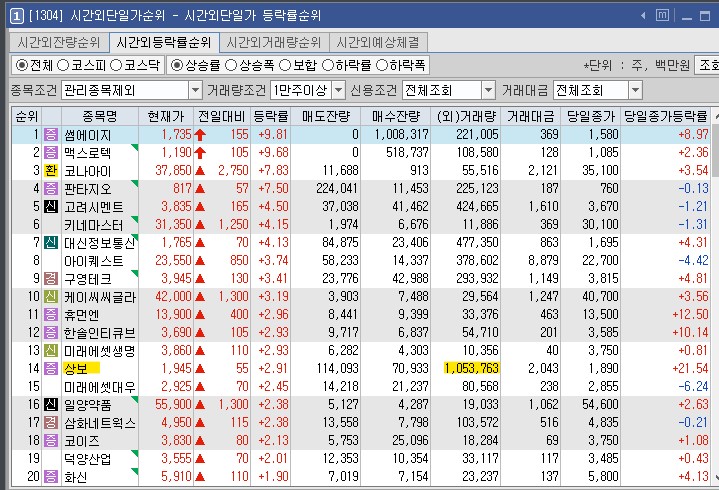Click the black 신 badge for 고려시멘트
Image resolution: width=719 pixels, height=490 pixels.
pos(51,206)
